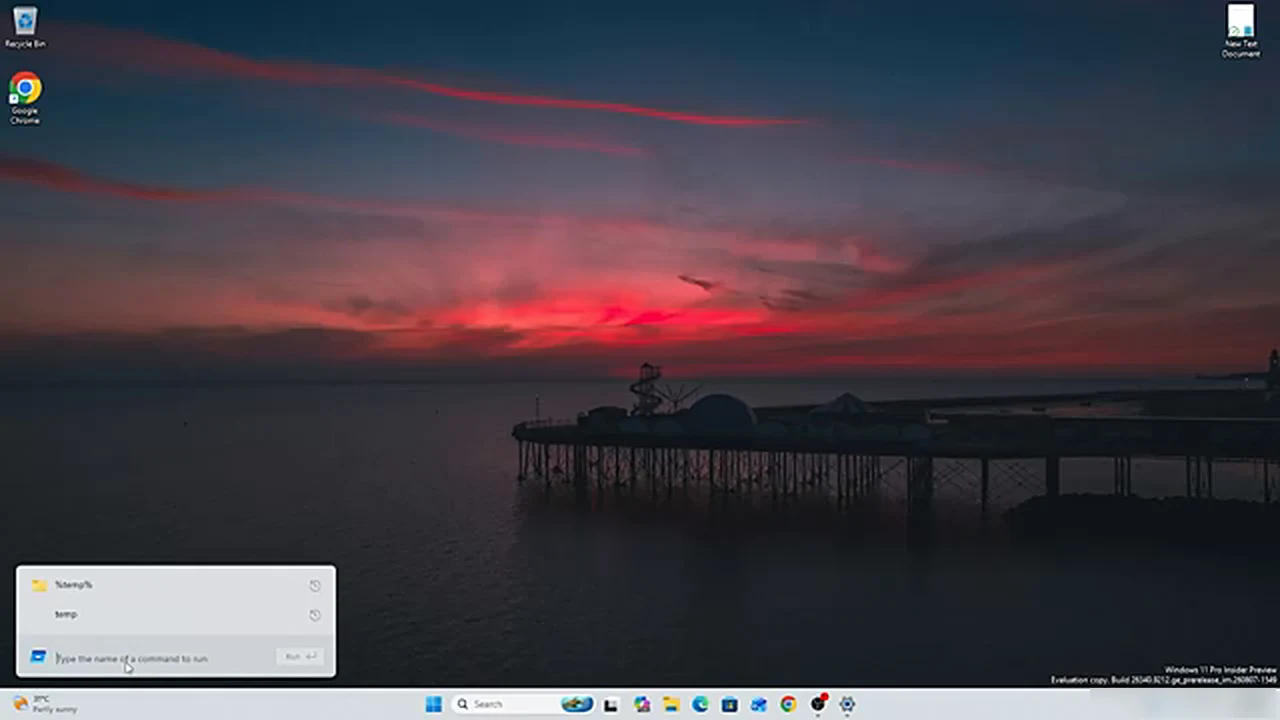Open File Explorer from the taskbar

click(x=671, y=704)
